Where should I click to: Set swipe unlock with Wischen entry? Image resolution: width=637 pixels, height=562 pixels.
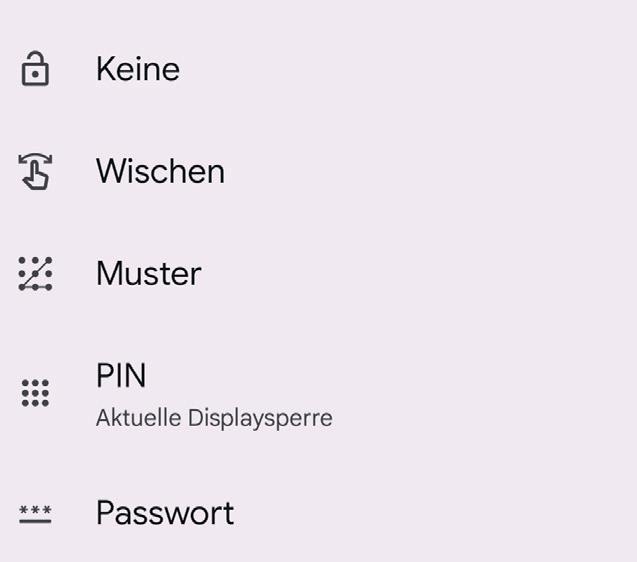point(318,171)
